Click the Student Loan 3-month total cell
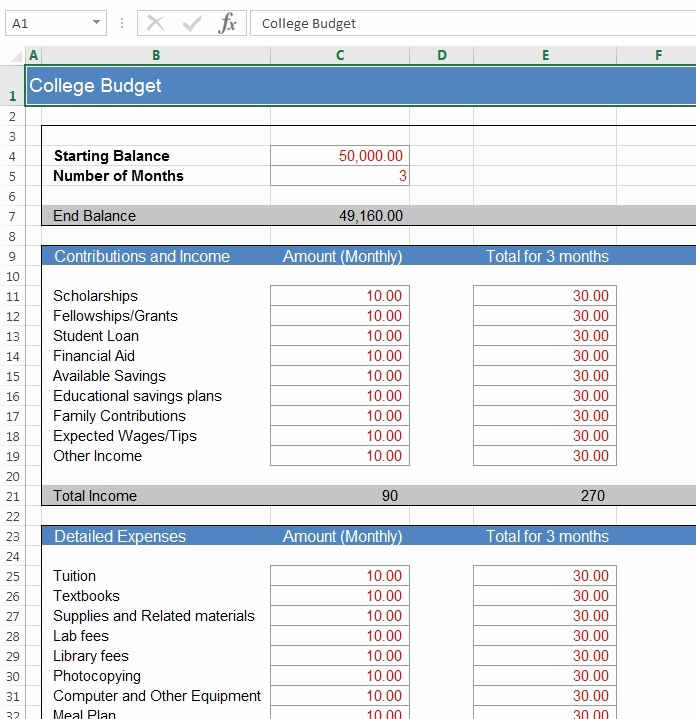Image resolution: width=696 pixels, height=719 pixels. point(545,336)
